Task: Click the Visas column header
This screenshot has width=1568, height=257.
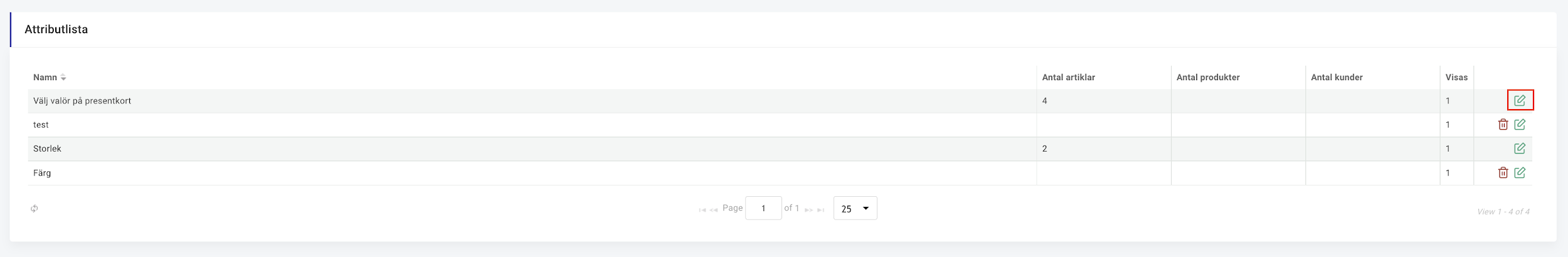Action: click(1456, 77)
